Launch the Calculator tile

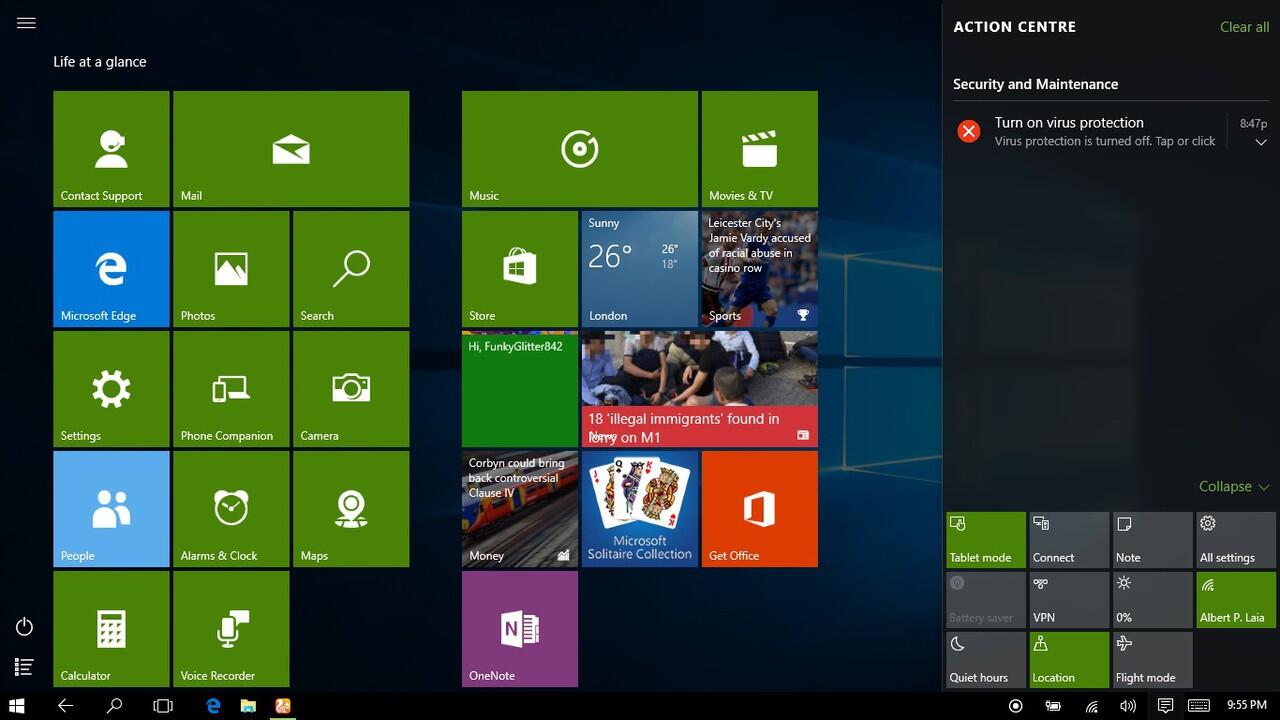pos(111,629)
